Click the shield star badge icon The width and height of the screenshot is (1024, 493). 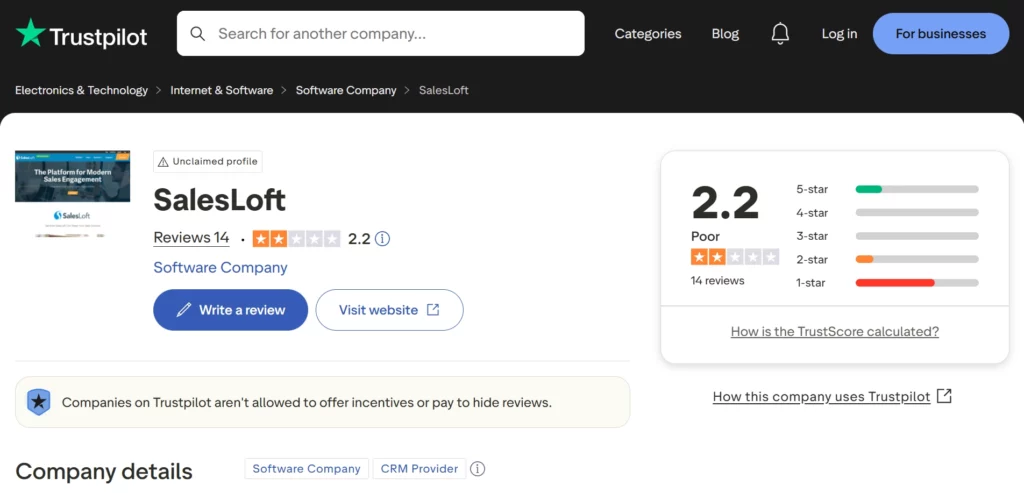click(x=39, y=402)
